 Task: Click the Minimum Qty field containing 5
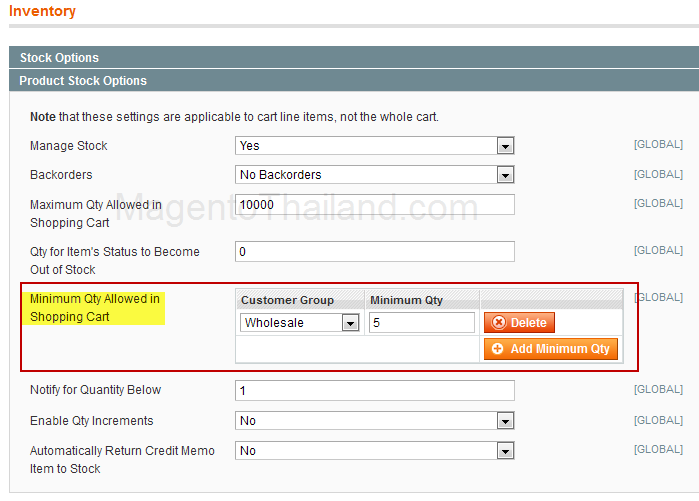pos(421,323)
